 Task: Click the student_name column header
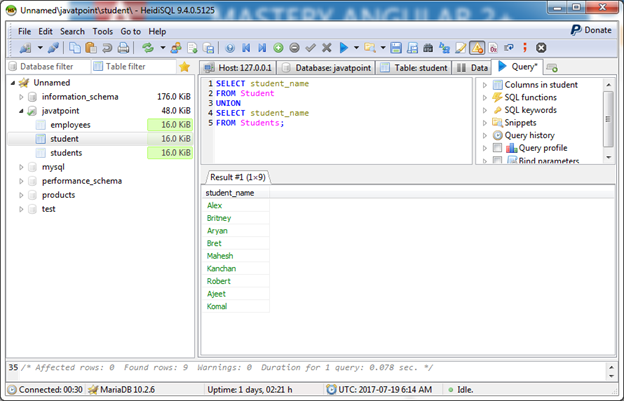[236, 193]
